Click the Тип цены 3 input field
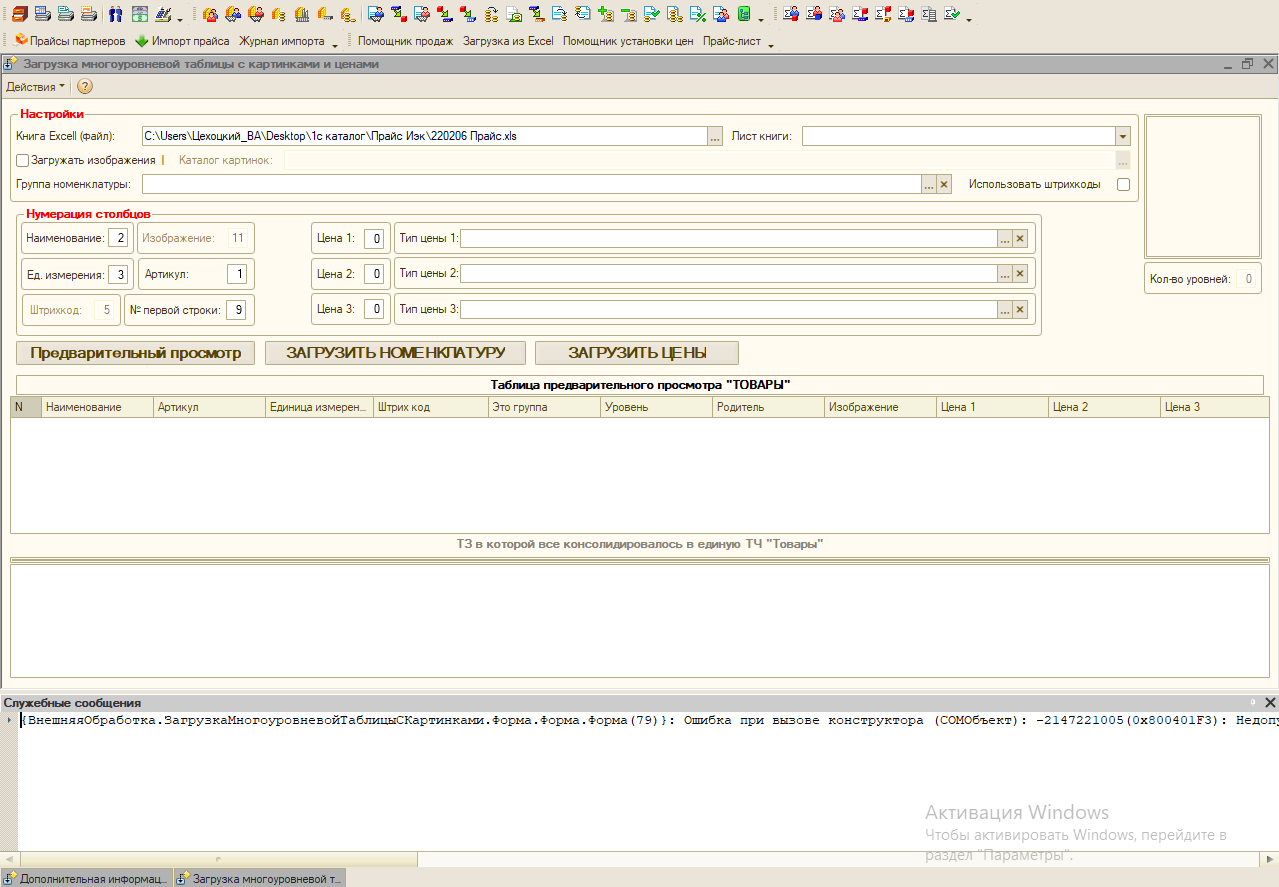The height and width of the screenshot is (887, 1279). click(x=729, y=310)
